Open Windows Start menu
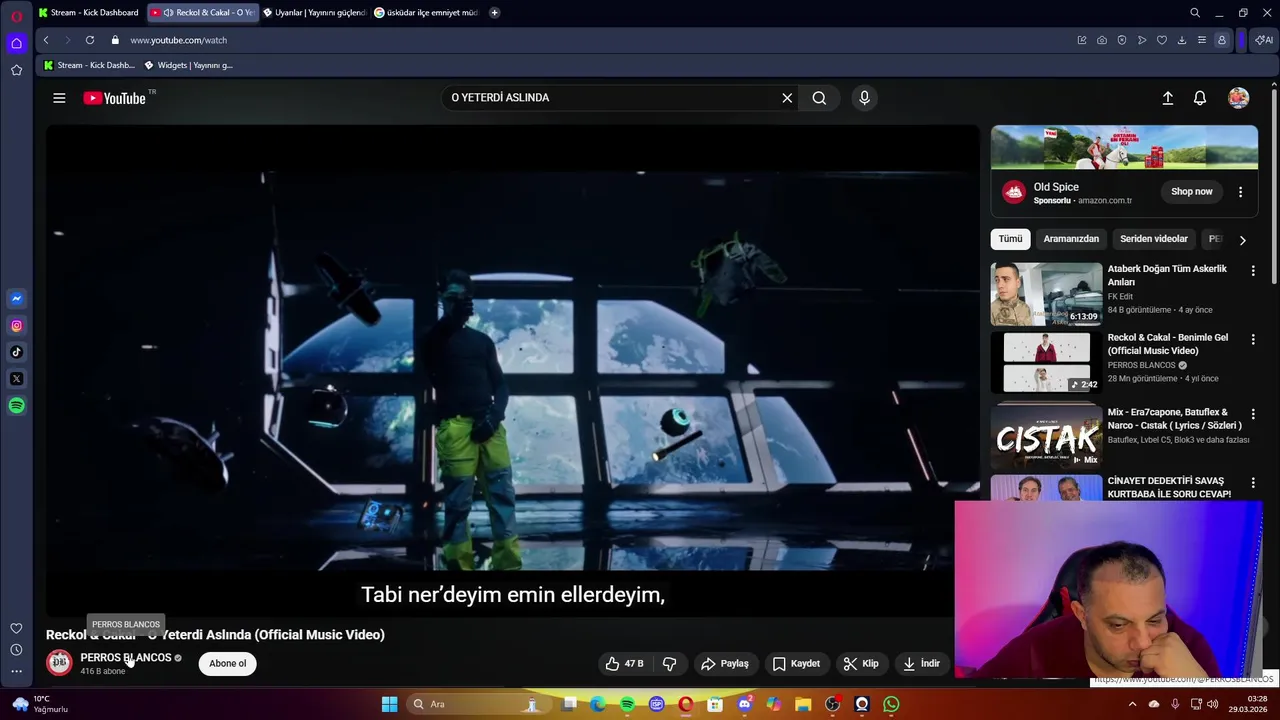Viewport: 1280px width, 720px height. [x=389, y=704]
